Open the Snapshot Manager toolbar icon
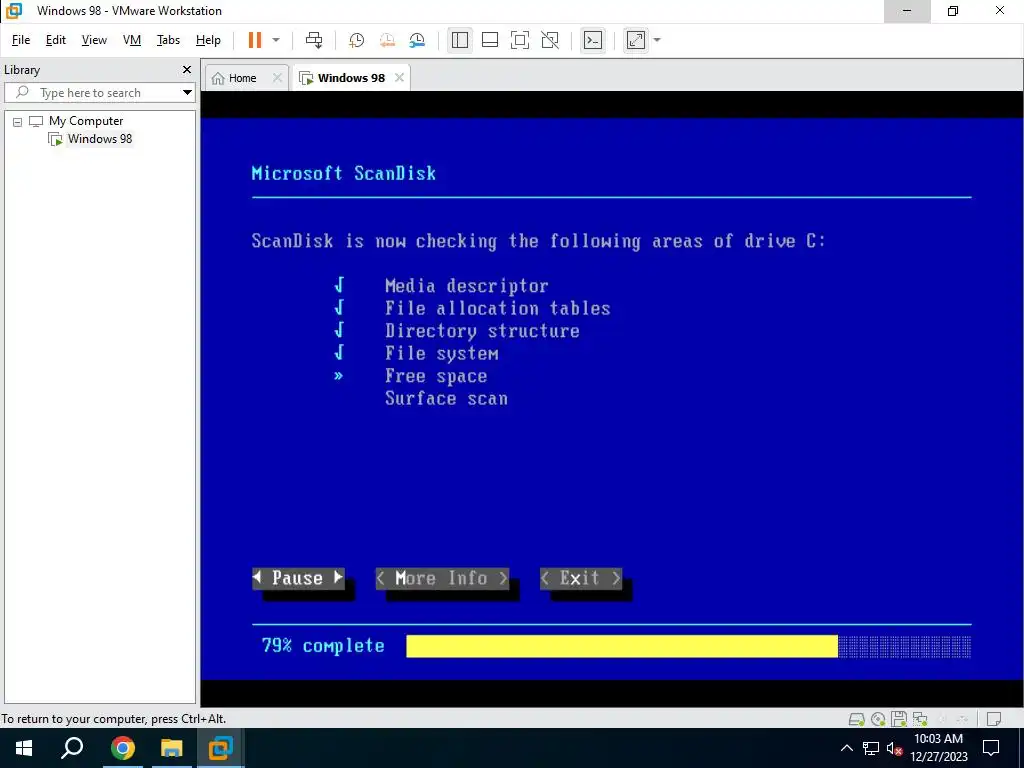Image resolution: width=1024 pixels, height=768 pixels. [417, 40]
